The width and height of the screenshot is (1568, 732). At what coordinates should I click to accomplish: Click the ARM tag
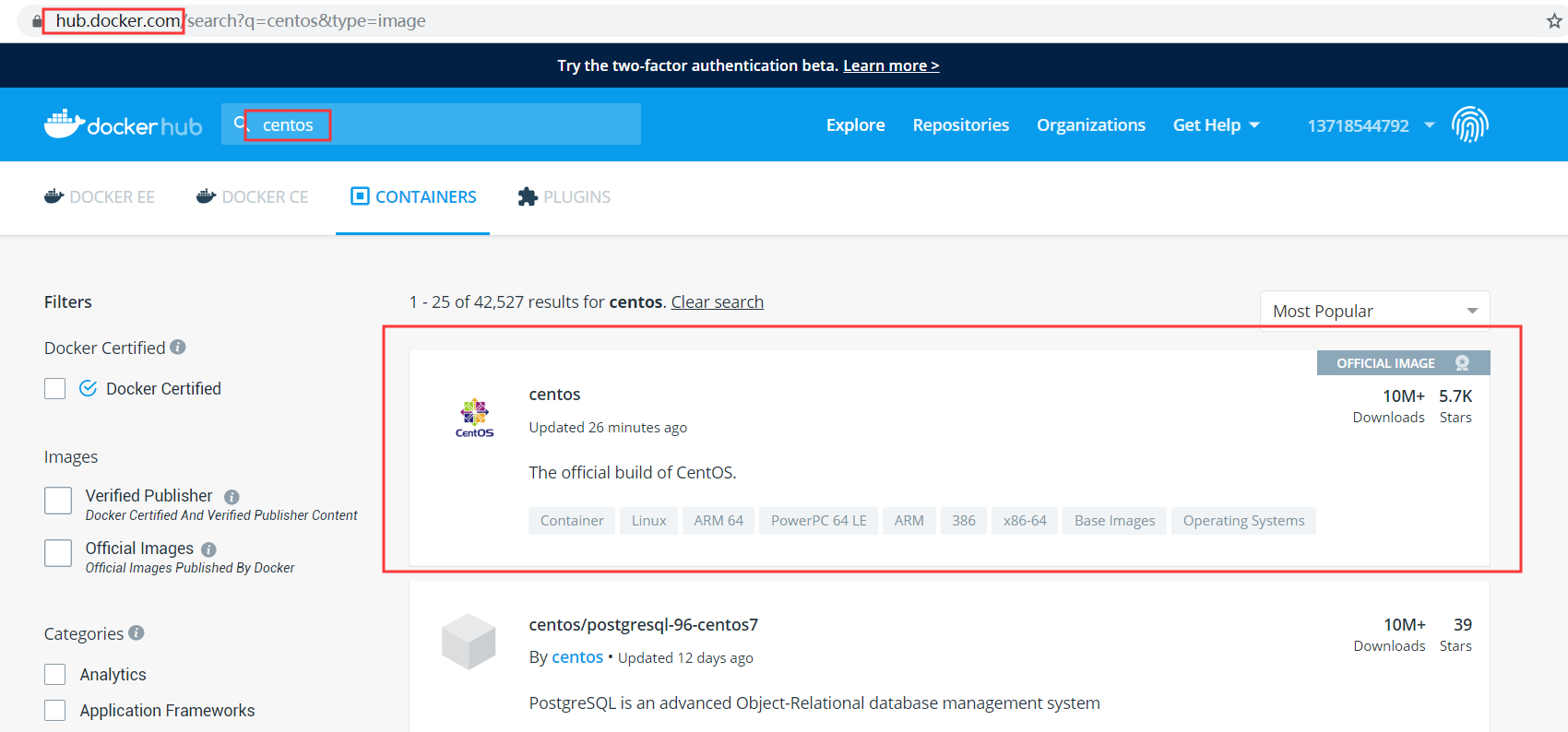pyautogui.click(x=909, y=521)
